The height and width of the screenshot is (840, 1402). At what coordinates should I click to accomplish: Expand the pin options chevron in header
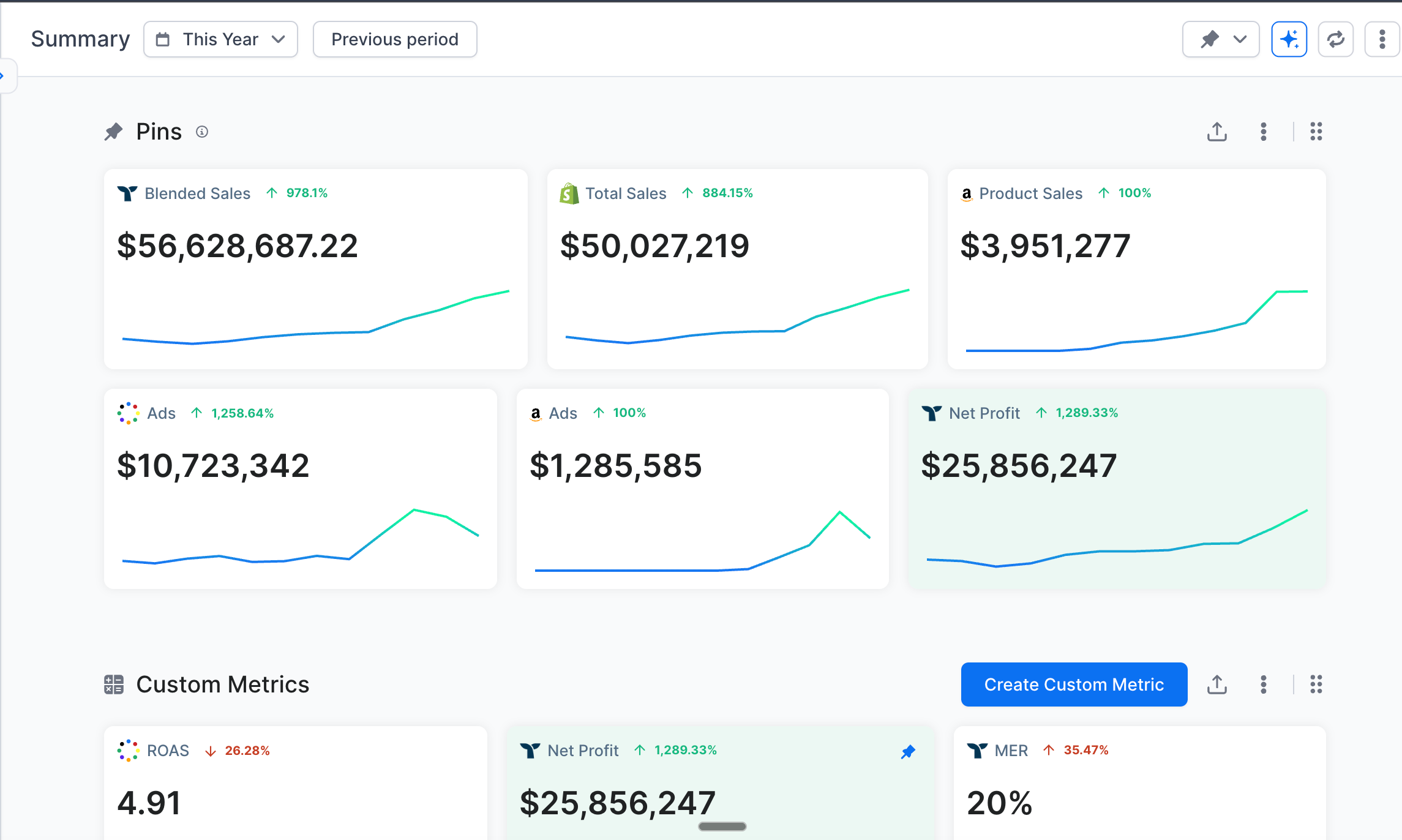(x=1240, y=39)
